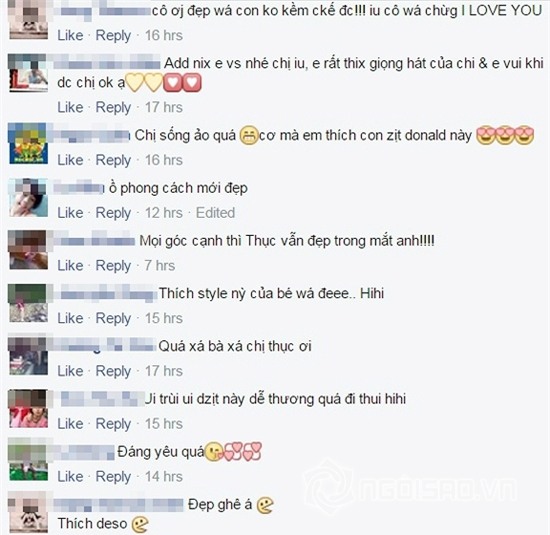Open '7 hrs' timestamp of Thục comment
Viewport: 550px width, 535px height.
(x=160, y=266)
